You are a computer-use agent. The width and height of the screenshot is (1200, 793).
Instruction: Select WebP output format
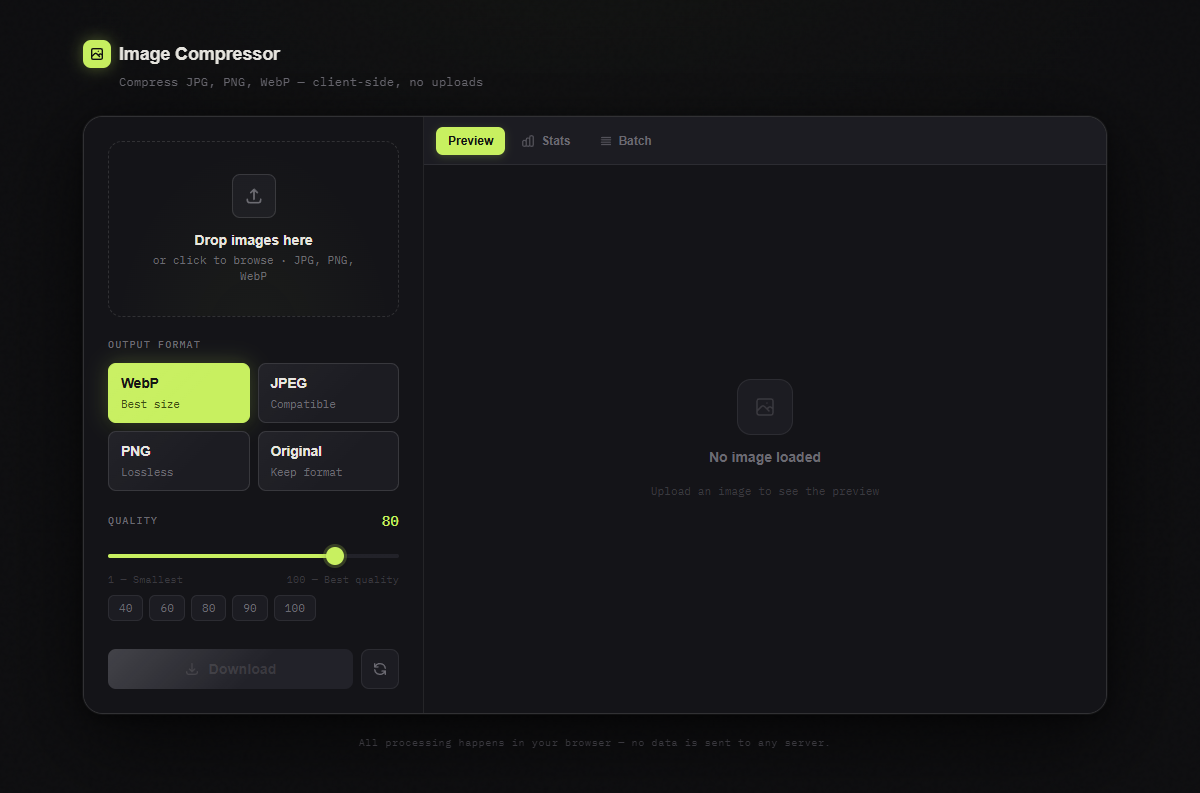coord(179,393)
